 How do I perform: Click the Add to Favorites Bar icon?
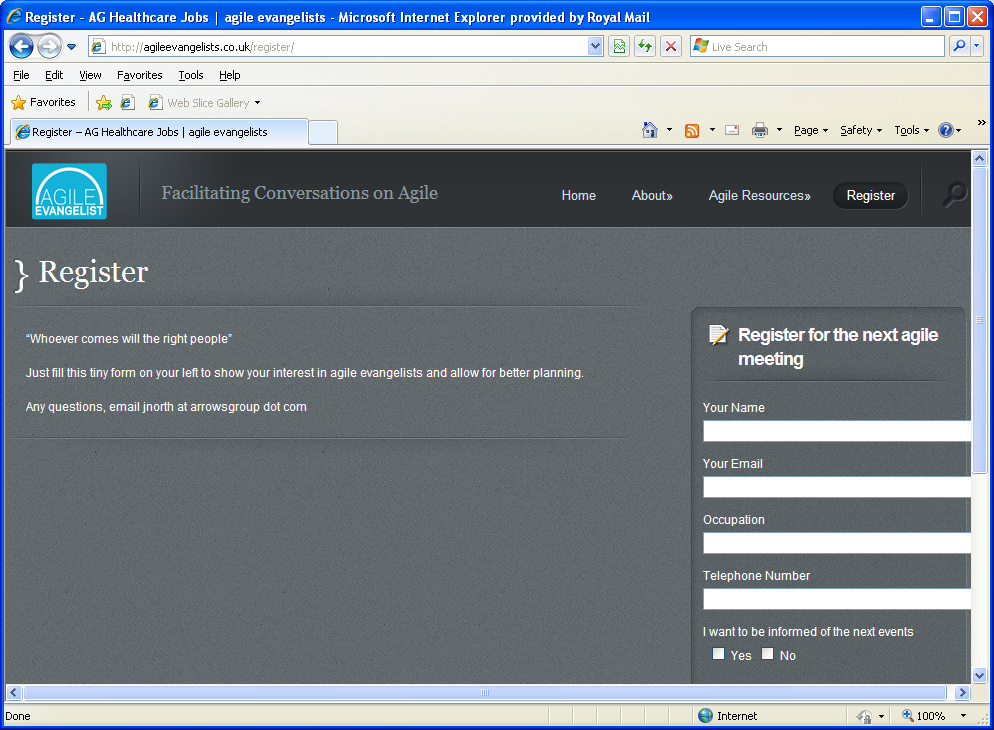coord(104,103)
